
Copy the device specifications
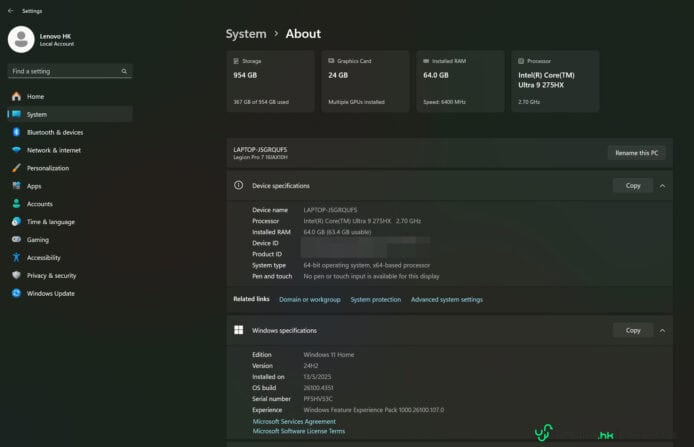click(633, 185)
